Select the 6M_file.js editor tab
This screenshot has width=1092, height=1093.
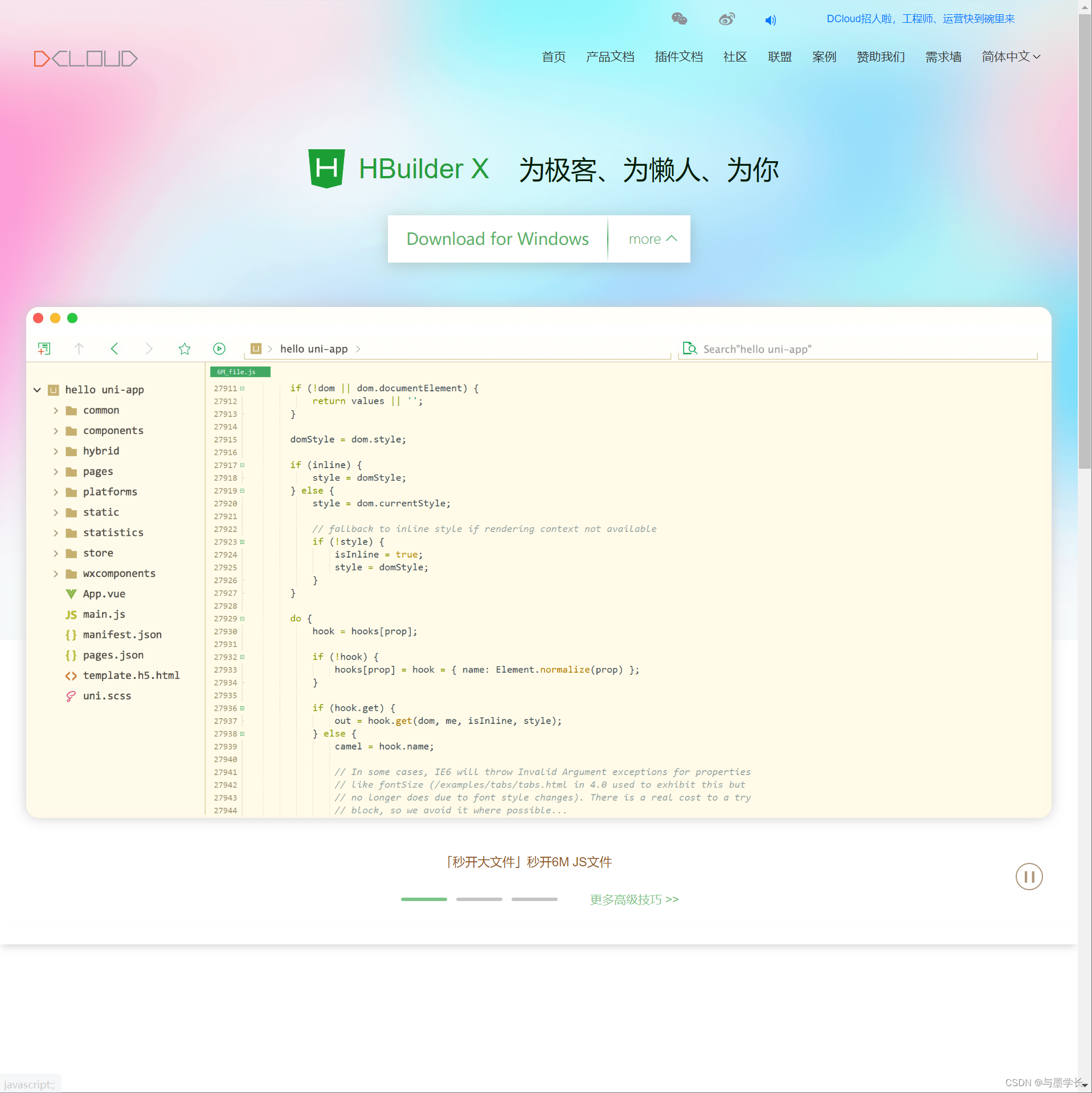(240, 372)
